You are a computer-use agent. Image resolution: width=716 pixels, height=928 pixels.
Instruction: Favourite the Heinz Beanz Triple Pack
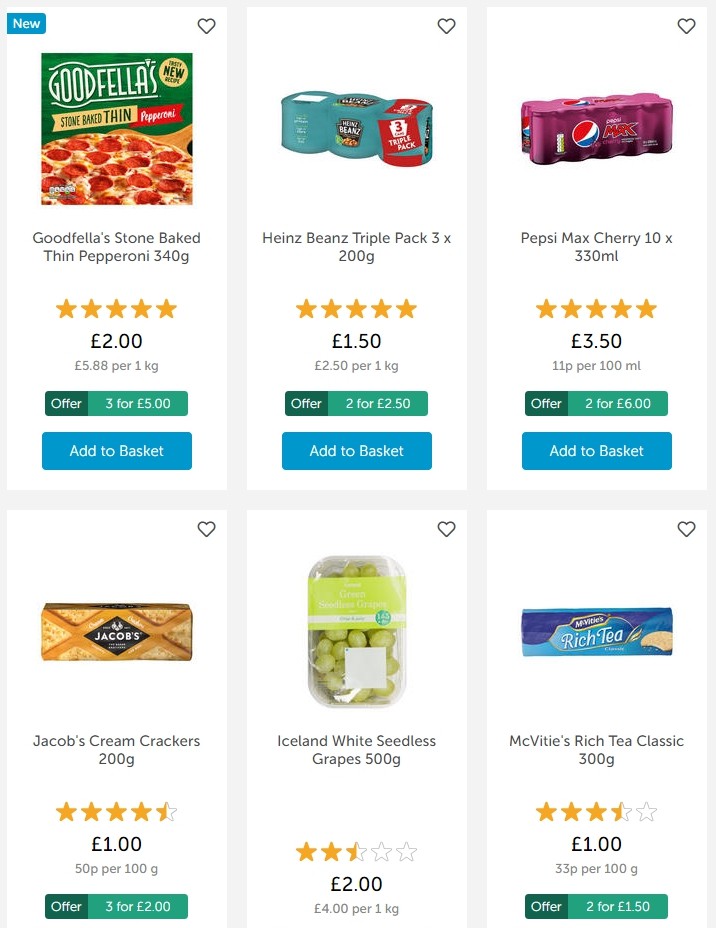pos(446,26)
